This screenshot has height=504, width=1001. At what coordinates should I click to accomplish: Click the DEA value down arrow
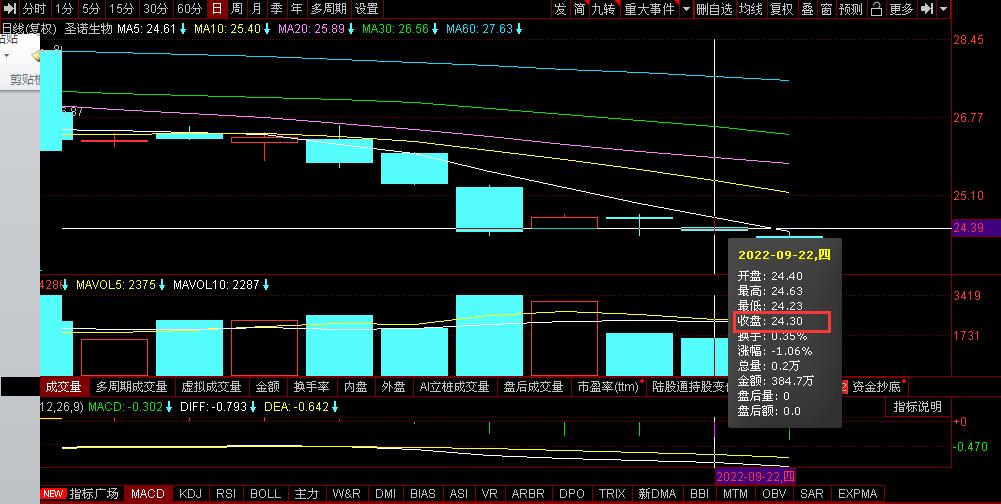[335, 407]
